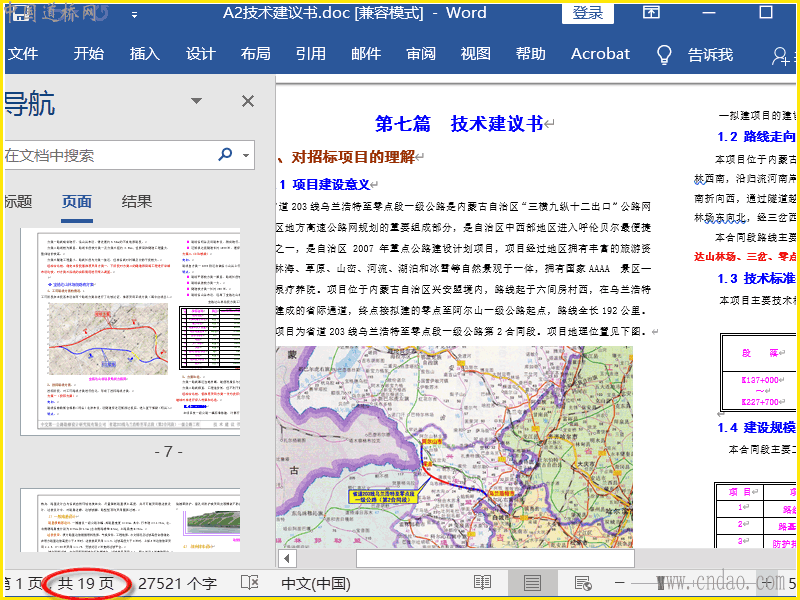The width and height of the screenshot is (800, 600).
Task: Open the 引用 ribbon tab
Action: [310, 54]
